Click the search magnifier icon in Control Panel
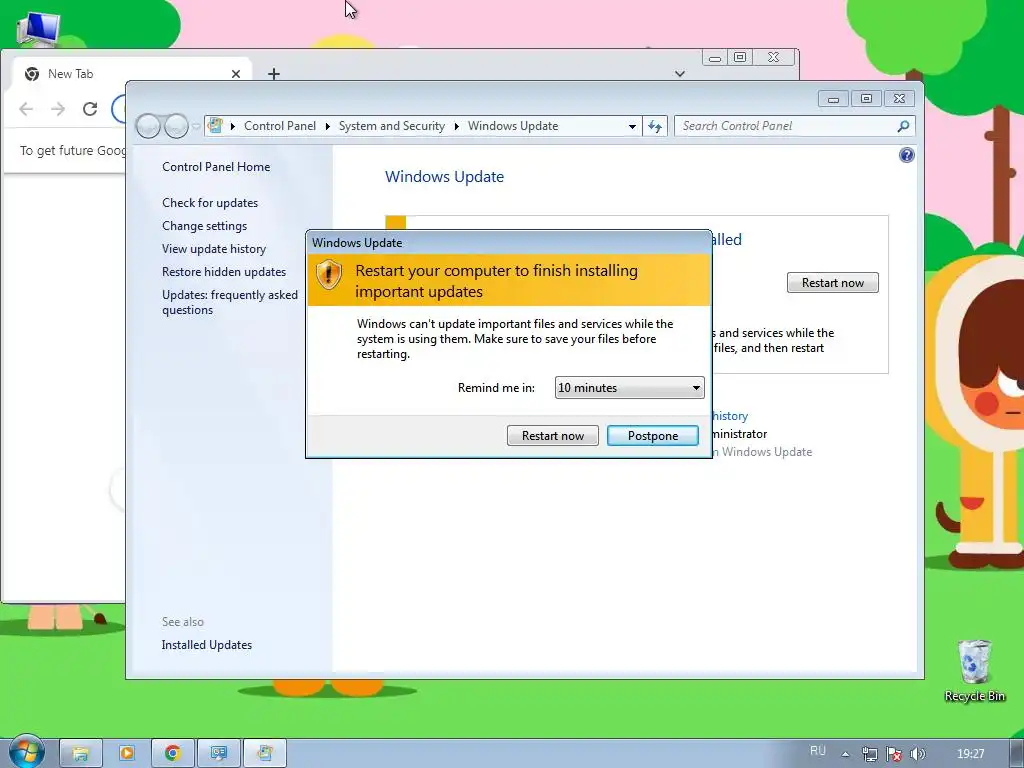1024x768 pixels. (x=903, y=126)
